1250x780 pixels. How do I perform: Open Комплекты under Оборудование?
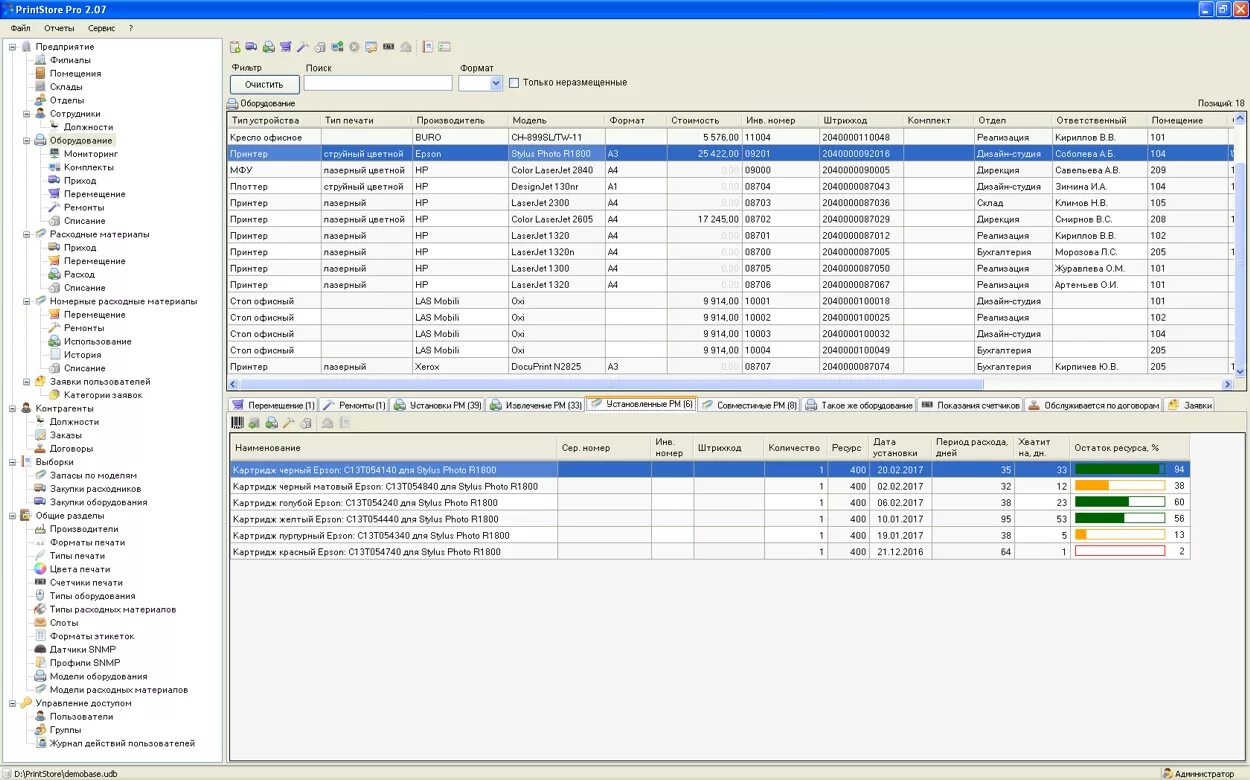(x=88, y=167)
